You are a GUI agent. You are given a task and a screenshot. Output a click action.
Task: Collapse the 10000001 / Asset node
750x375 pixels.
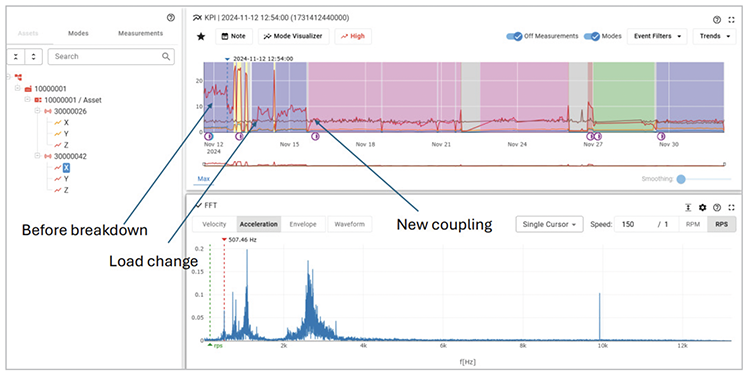(x=27, y=100)
